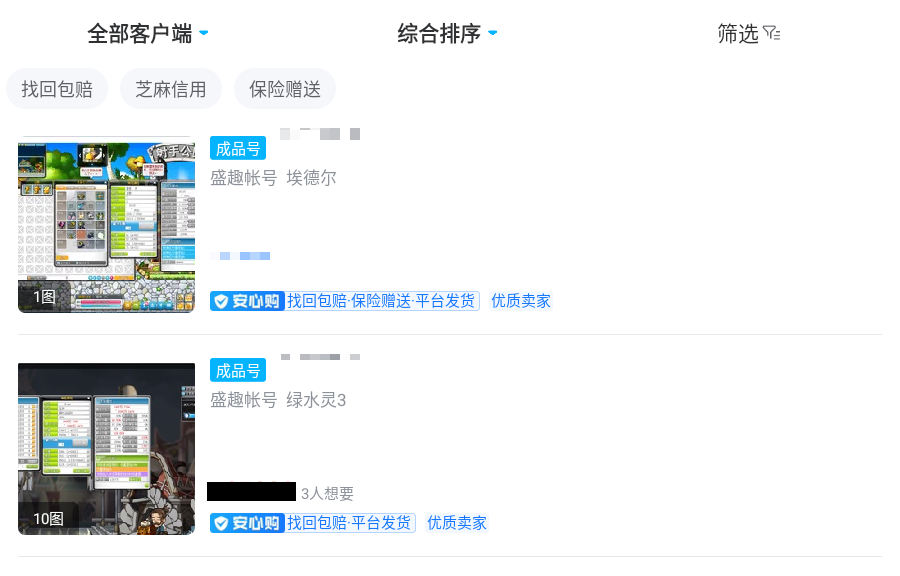900x576 pixels.
Task: Click 成品号 tag on the first listing
Action: 238,149
